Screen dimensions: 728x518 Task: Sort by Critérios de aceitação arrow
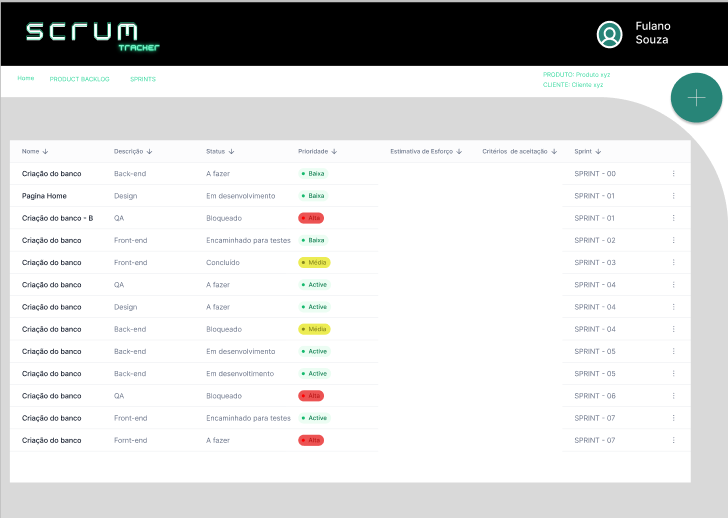tap(554, 151)
